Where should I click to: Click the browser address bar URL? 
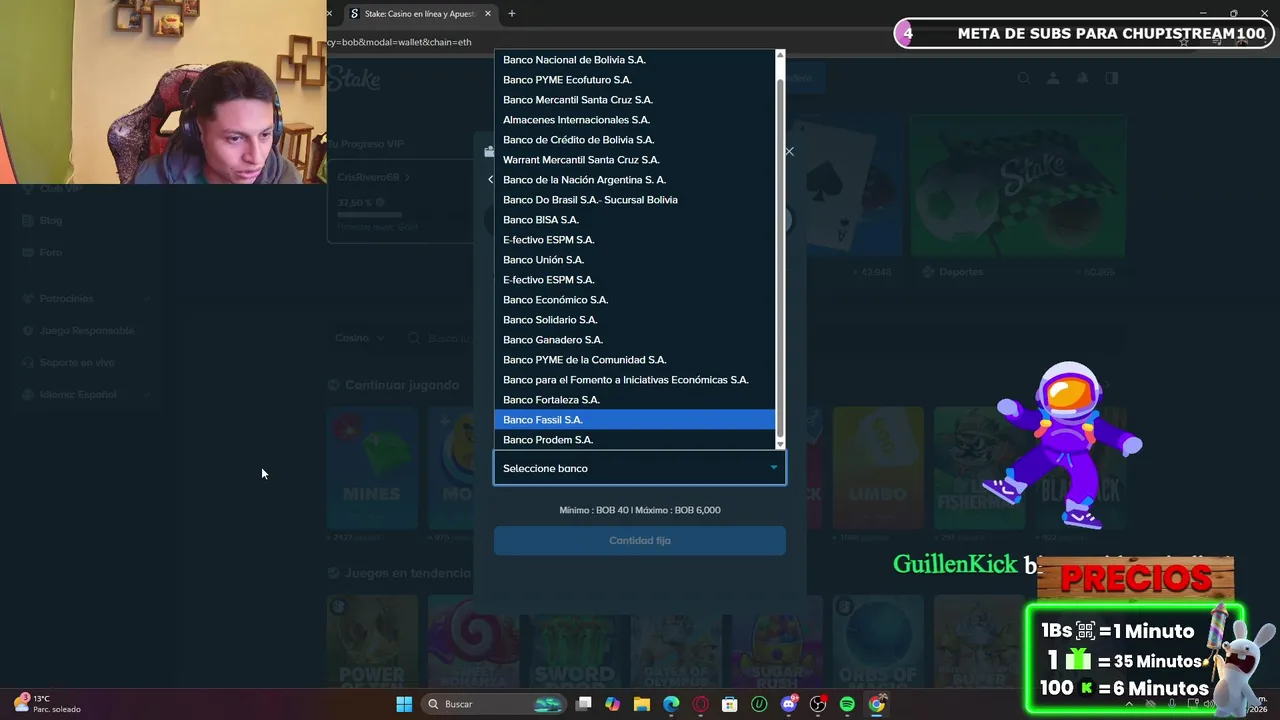click(400, 42)
